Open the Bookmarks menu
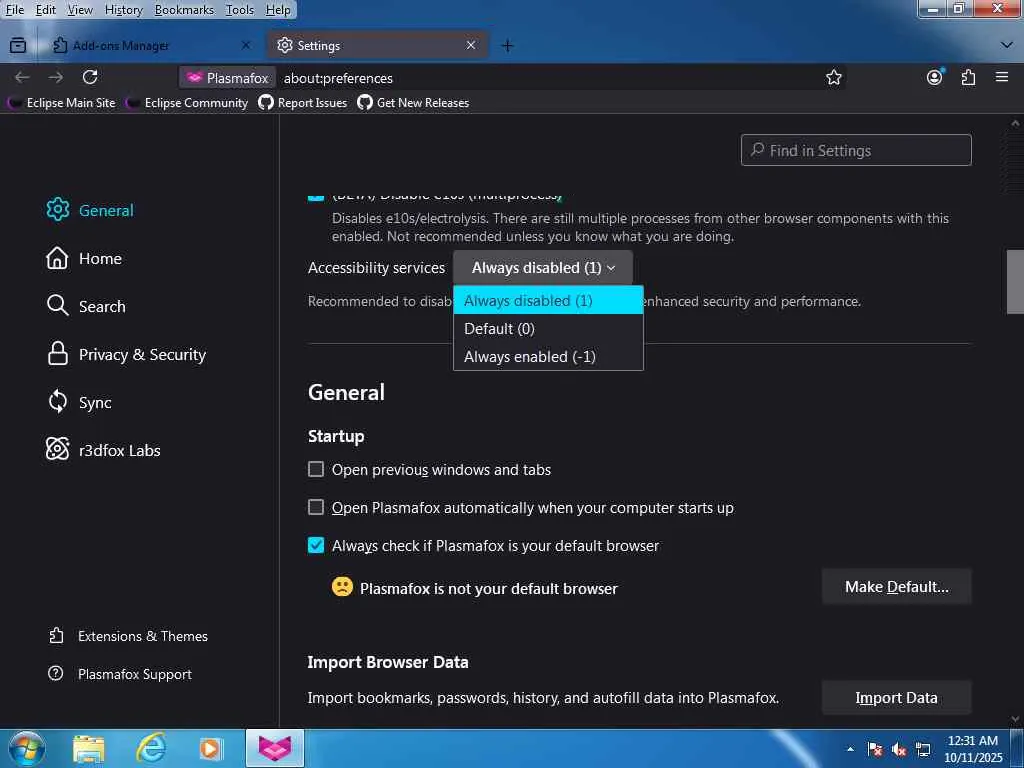 (x=184, y=10)
